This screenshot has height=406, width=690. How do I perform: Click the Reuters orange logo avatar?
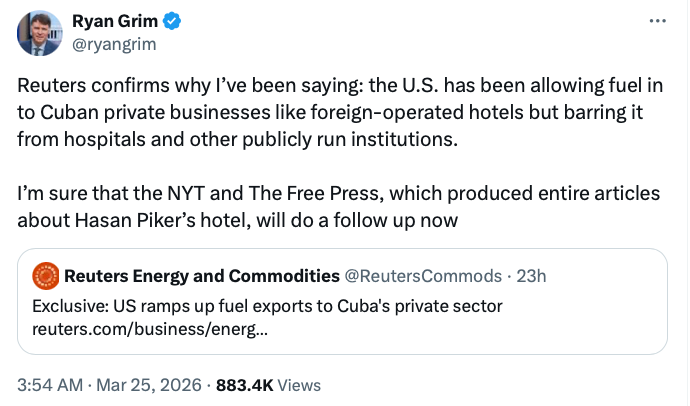point(45,275)
